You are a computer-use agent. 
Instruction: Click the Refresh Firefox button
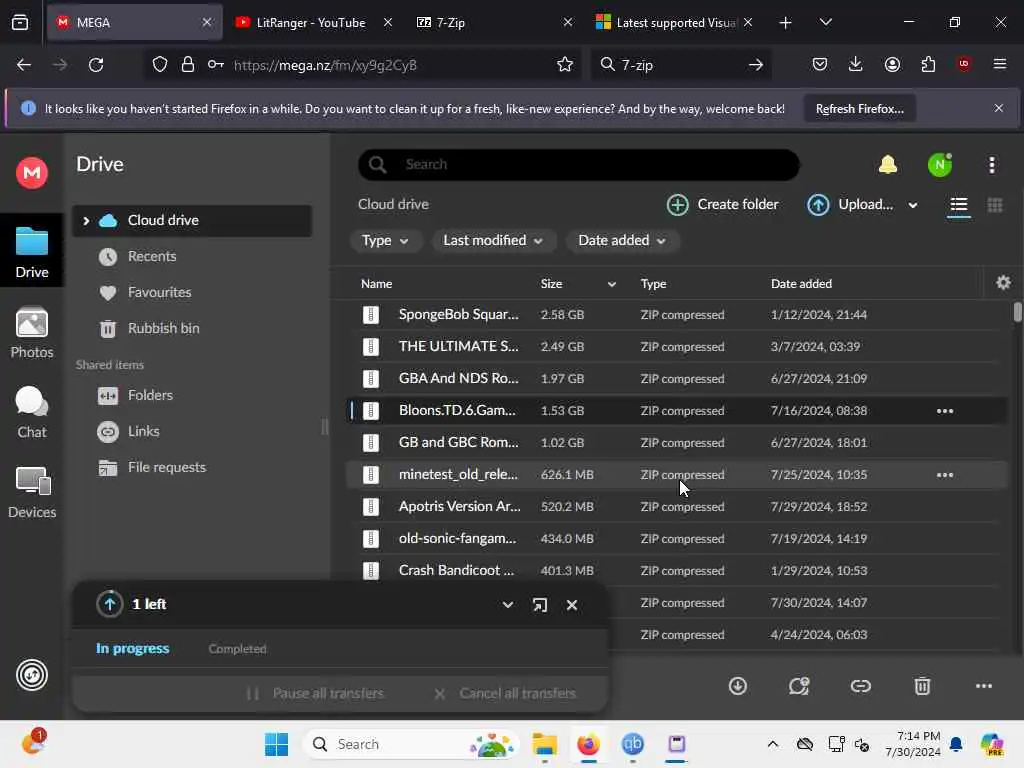click(x=859, y=108)
